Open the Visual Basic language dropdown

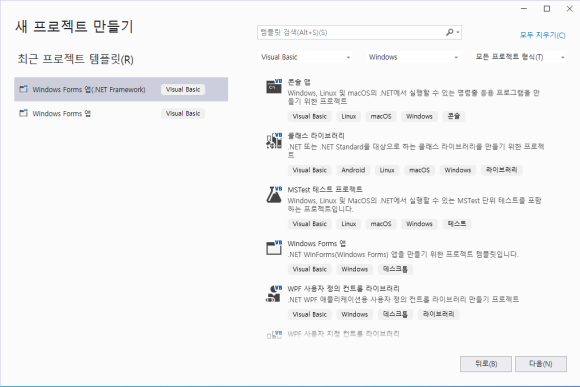coord(305,57)
